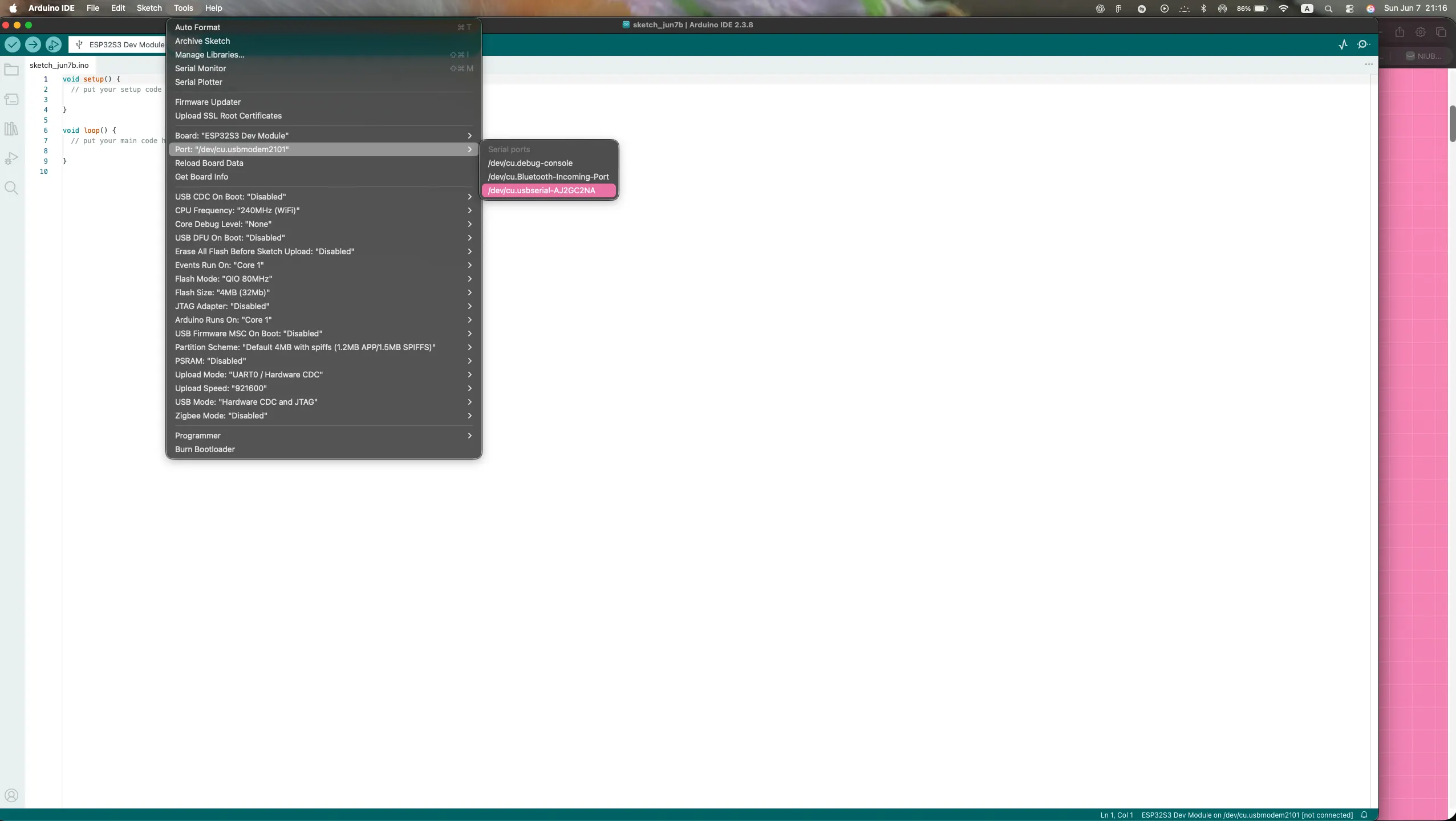This screenshot has height=821, width=1456.
Task: Open the Help menu
Action: (x=214, y=8)
